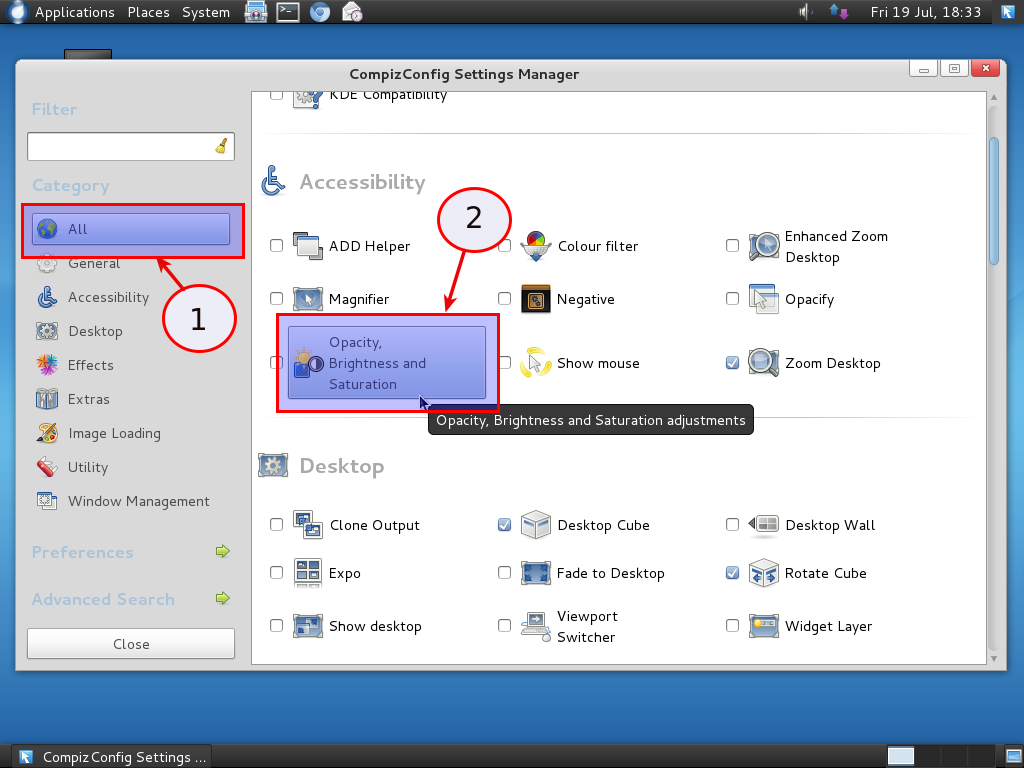This screenshot has width=1024, height=768.
Task: Enable the Opacify checkbox
Action: [732, 298]
